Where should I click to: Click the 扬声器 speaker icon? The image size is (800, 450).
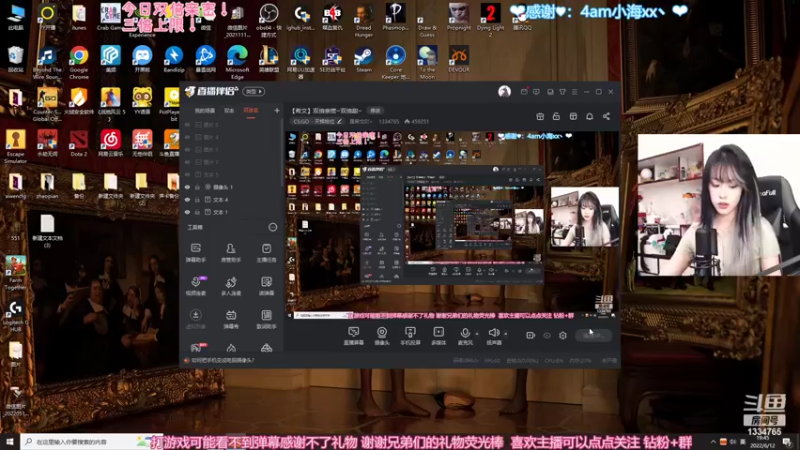click(493, 333)
